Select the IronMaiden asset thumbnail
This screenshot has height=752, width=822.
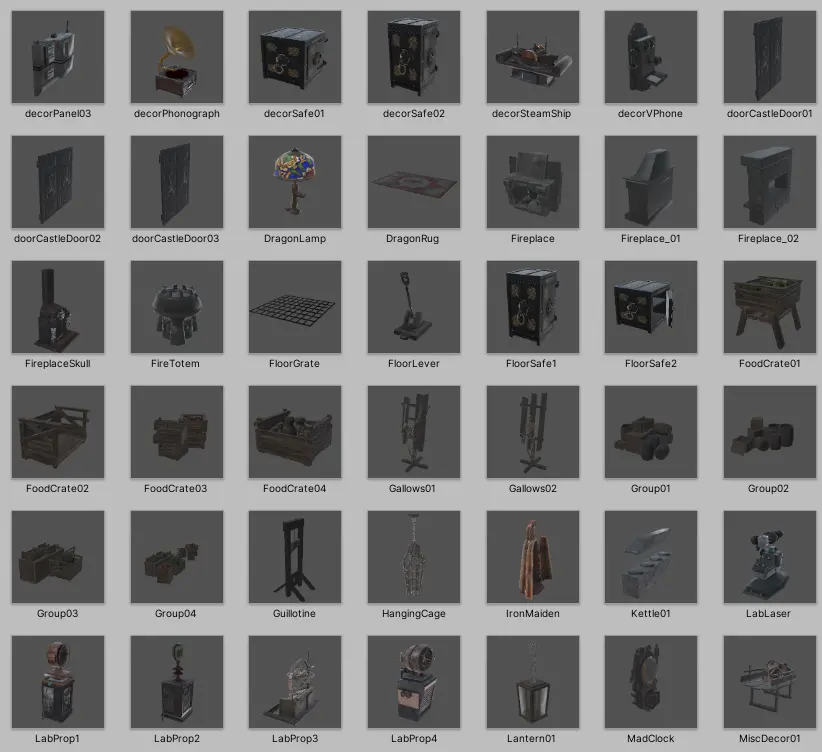(x=533, y=557)
